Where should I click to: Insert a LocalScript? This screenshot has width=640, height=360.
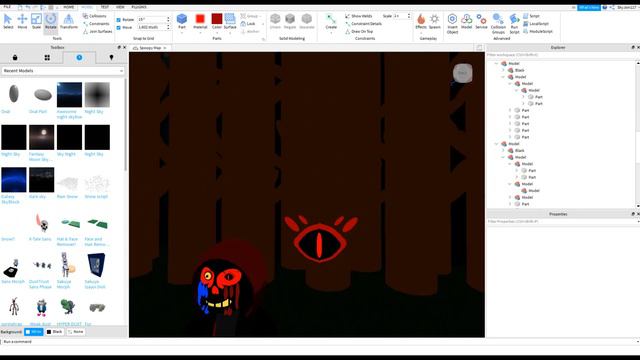coord(536,24)
